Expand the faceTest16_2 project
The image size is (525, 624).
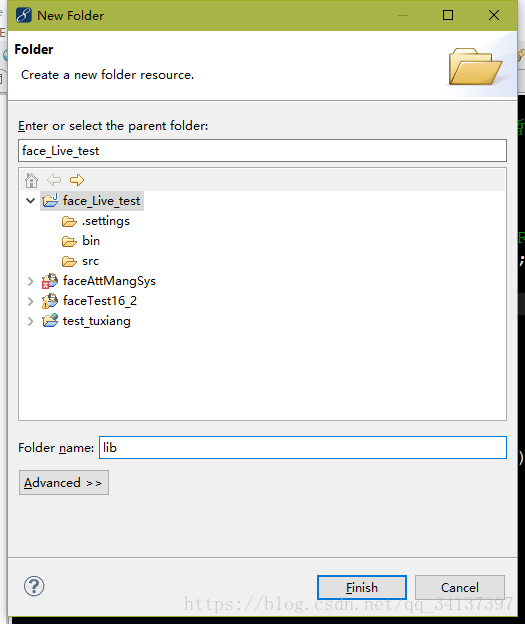[31, 301]
